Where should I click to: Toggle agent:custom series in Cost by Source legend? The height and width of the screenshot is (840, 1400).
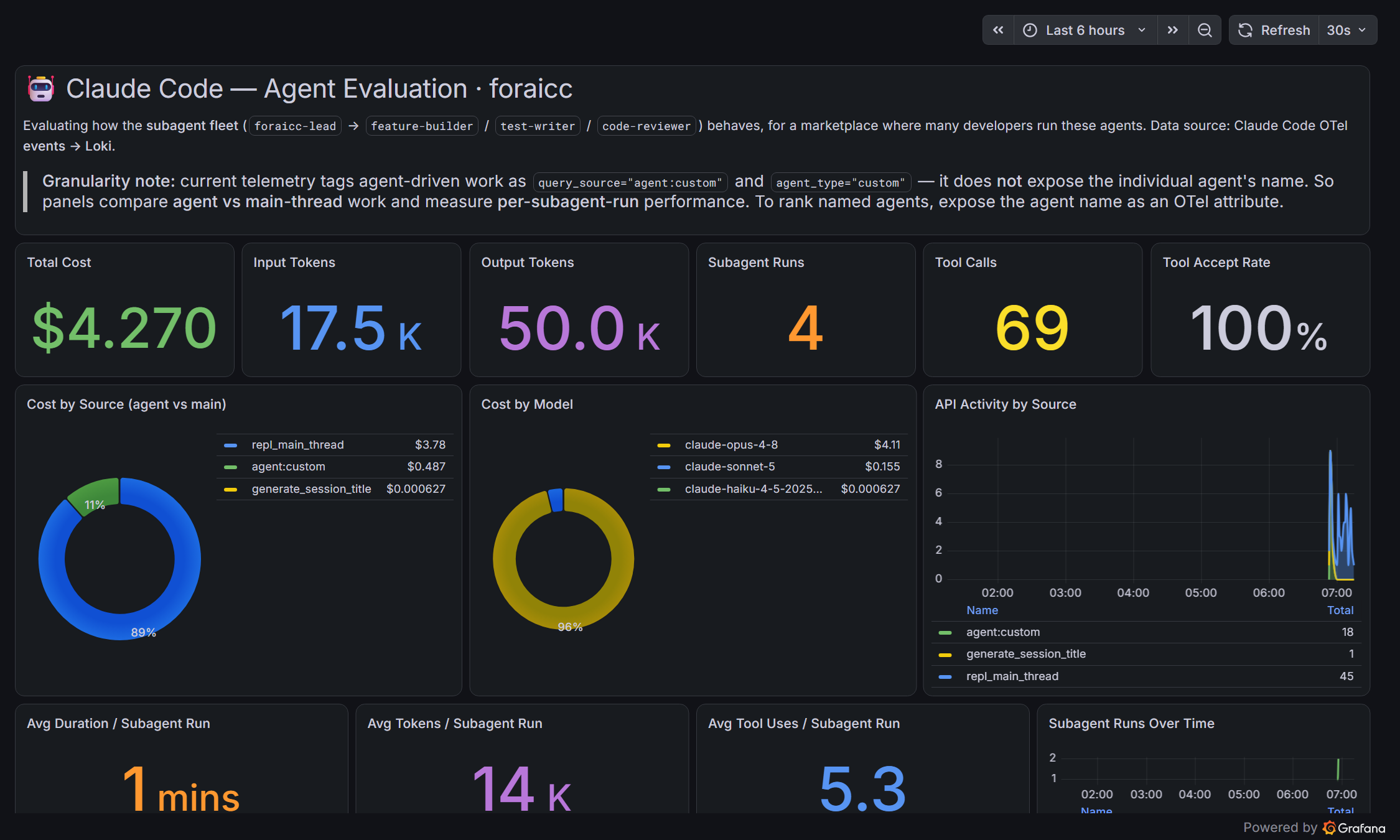[x=288, y=467]
